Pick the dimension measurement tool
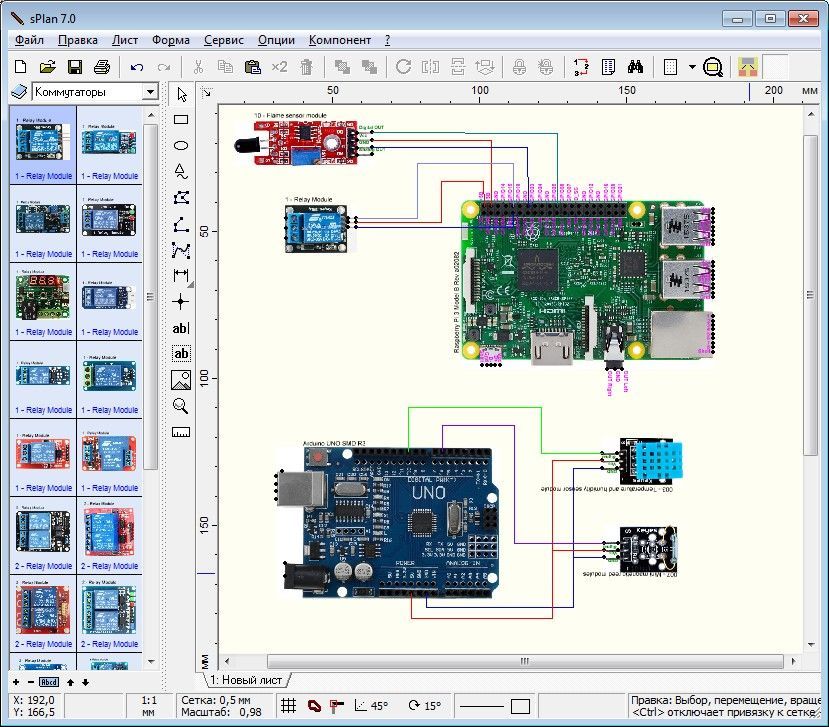 click(x=181, y=275)
